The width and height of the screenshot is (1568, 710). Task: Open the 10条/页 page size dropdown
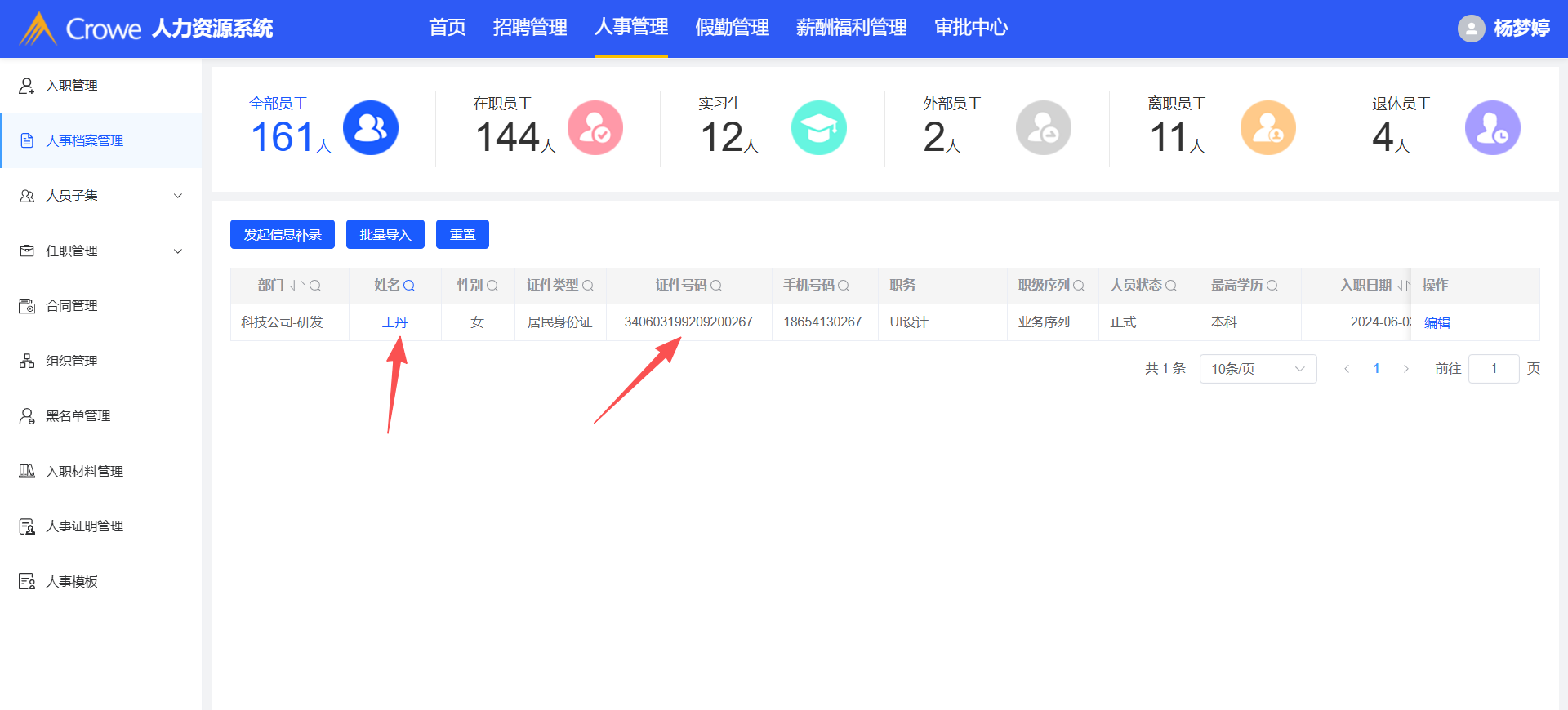[1258, 369]
